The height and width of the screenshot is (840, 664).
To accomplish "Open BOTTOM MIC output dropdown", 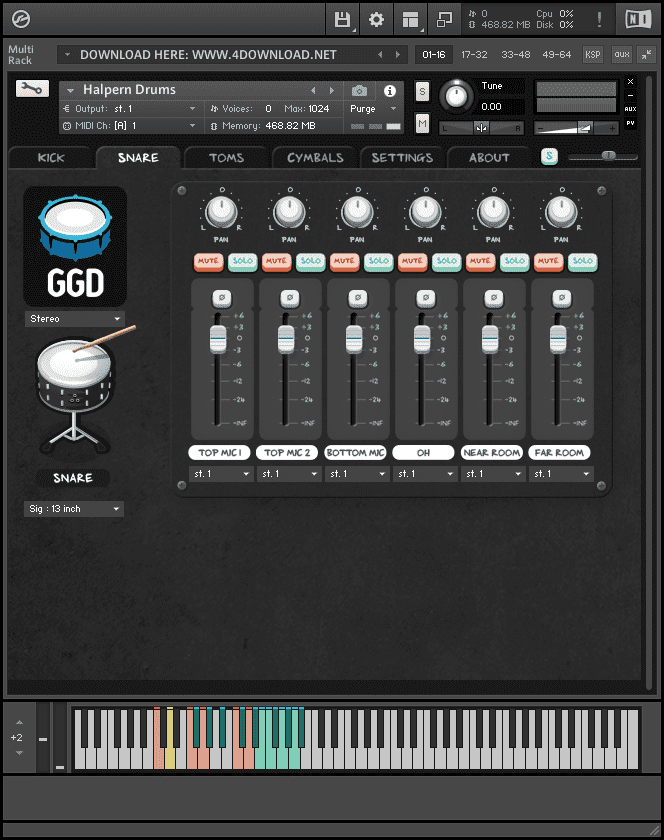I will 357,474.
